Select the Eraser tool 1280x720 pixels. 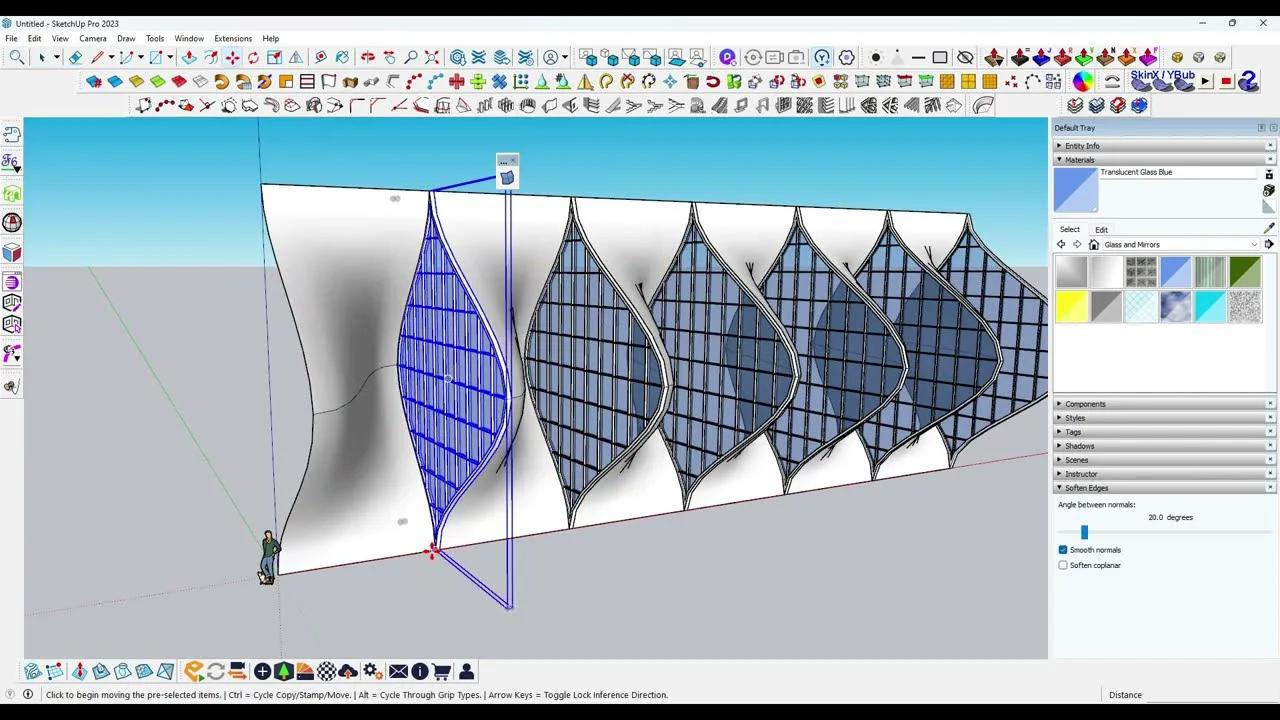point(75,58)
